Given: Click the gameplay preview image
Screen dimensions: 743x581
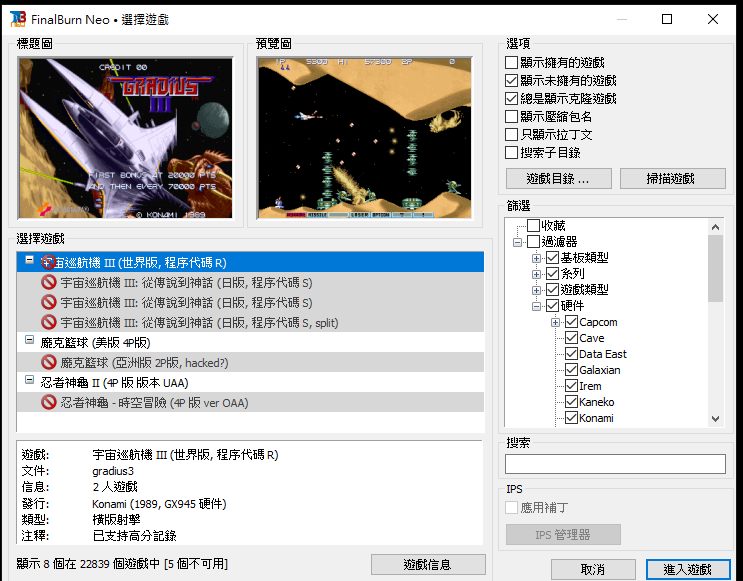Looking at the screenshot, I should pyautogui.click(x=364, y=138).
